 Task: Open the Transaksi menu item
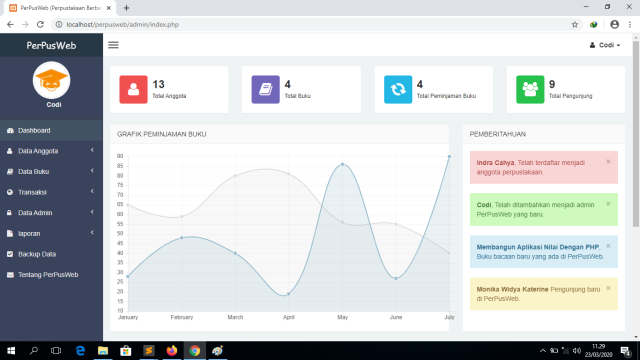[51, 192]
